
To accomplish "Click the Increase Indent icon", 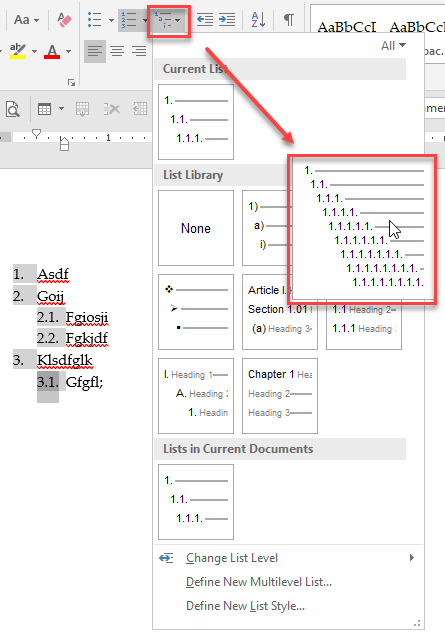I will tap(227, 19).
